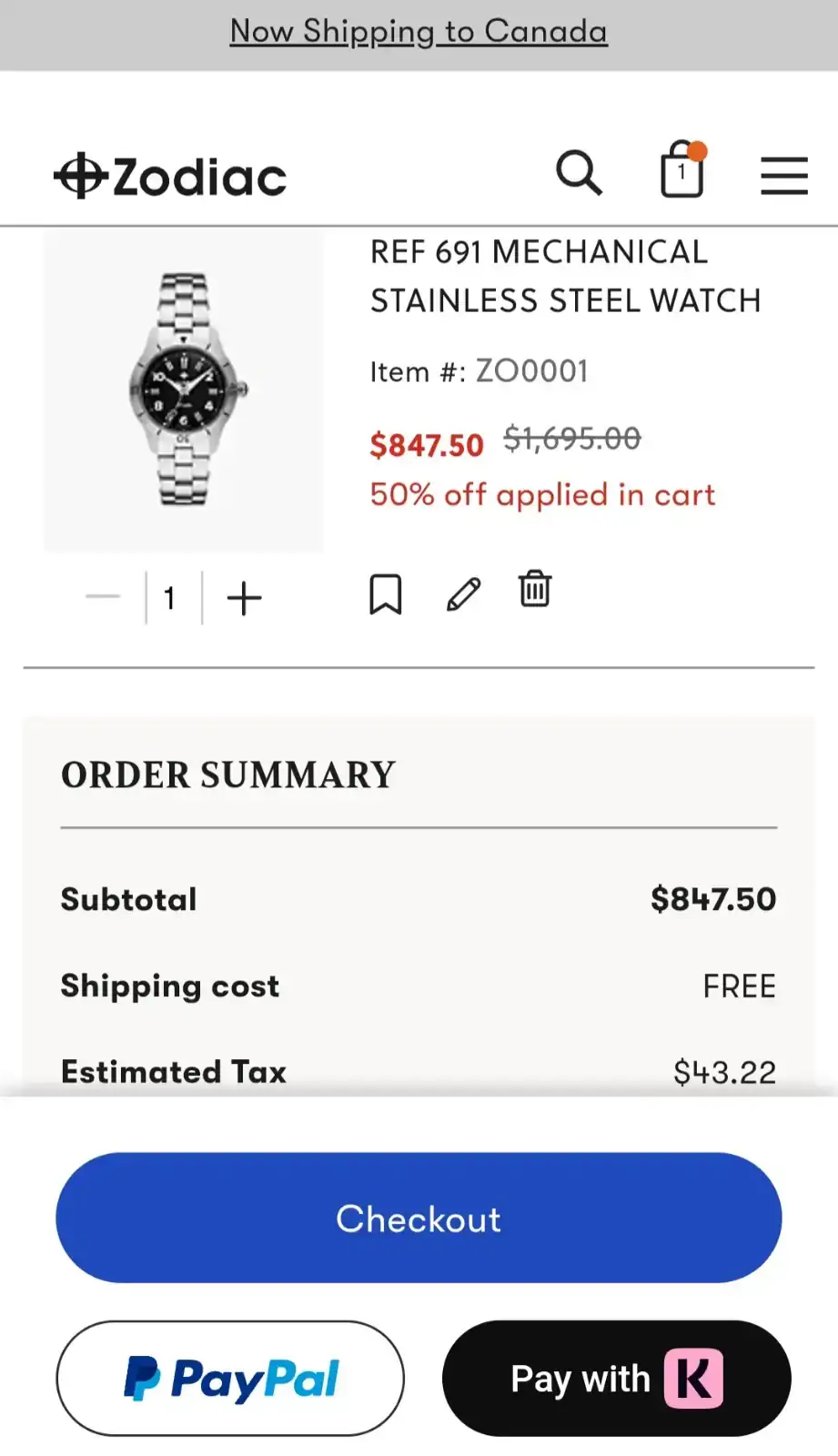Image resolution: width=838 pixels, height=1456 pixels.
Task: Choose Pay with Klarna button
Action: (616, 1378)
